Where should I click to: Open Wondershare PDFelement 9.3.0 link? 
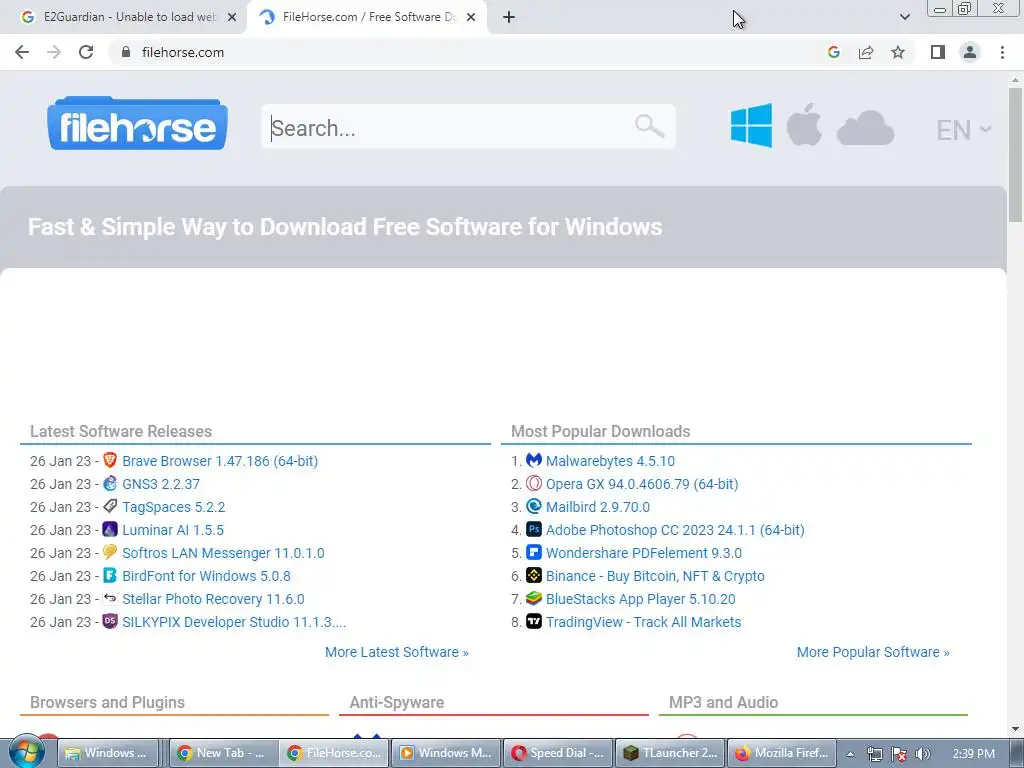pyautogui.click(x=644, y=553)
